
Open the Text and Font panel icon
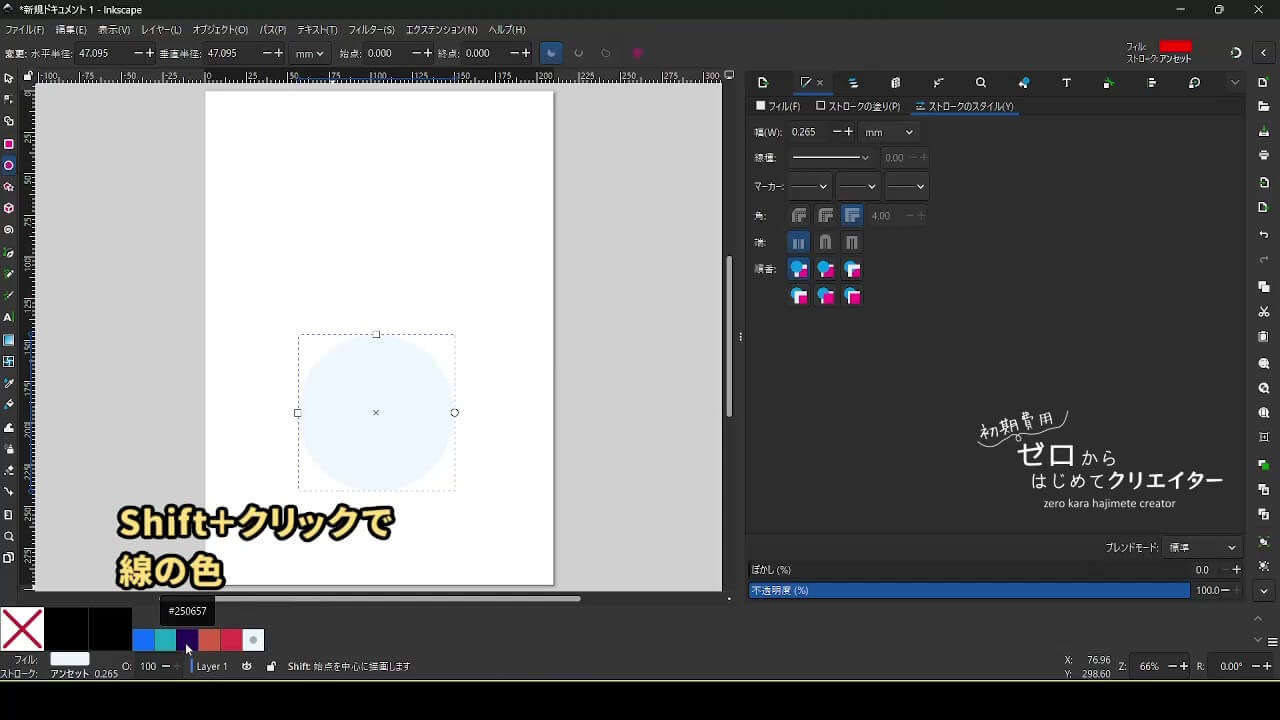click(1067, 83)
